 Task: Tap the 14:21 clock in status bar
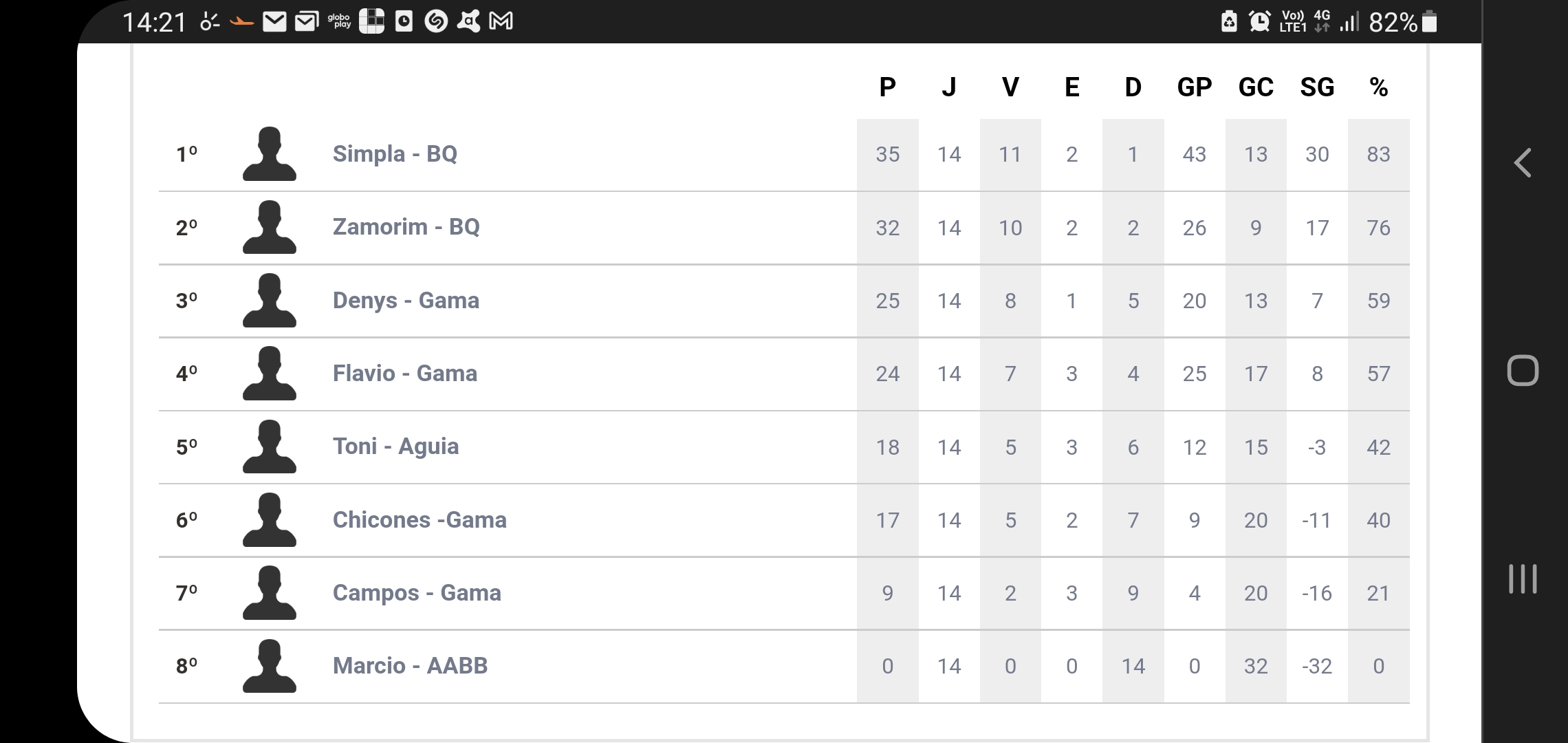pyautogui.click(x=154, y=23)
